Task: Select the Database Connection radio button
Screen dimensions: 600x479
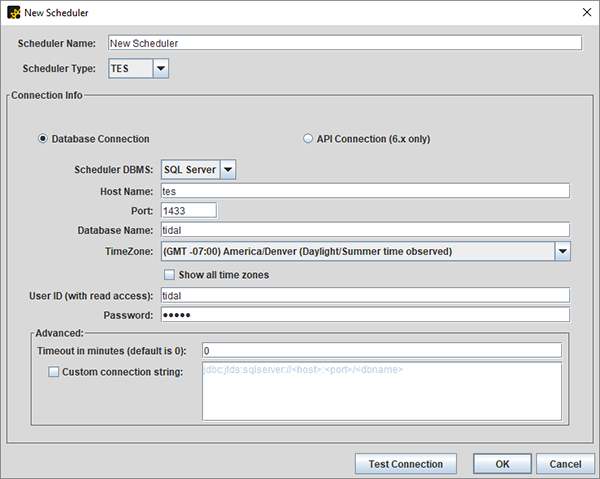Action: (x=43, y=139)
